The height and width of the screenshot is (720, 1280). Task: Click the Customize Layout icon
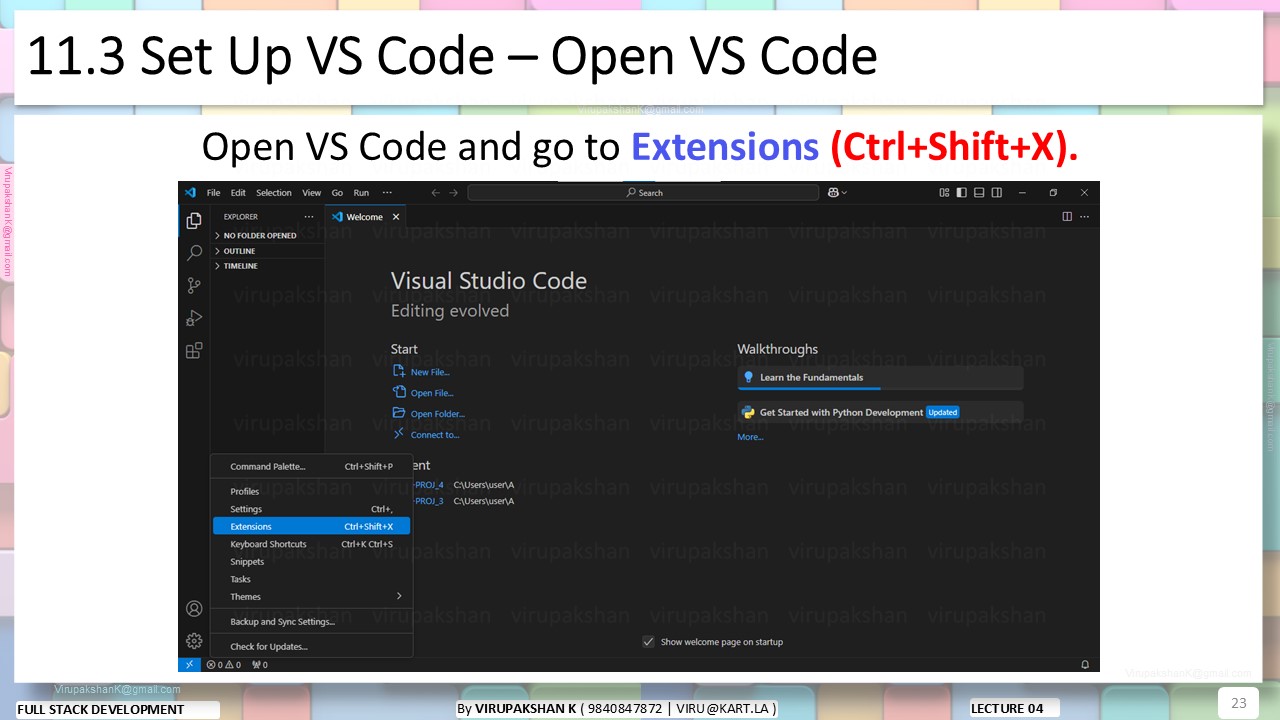pyautogui.click(x=944, y=192)
